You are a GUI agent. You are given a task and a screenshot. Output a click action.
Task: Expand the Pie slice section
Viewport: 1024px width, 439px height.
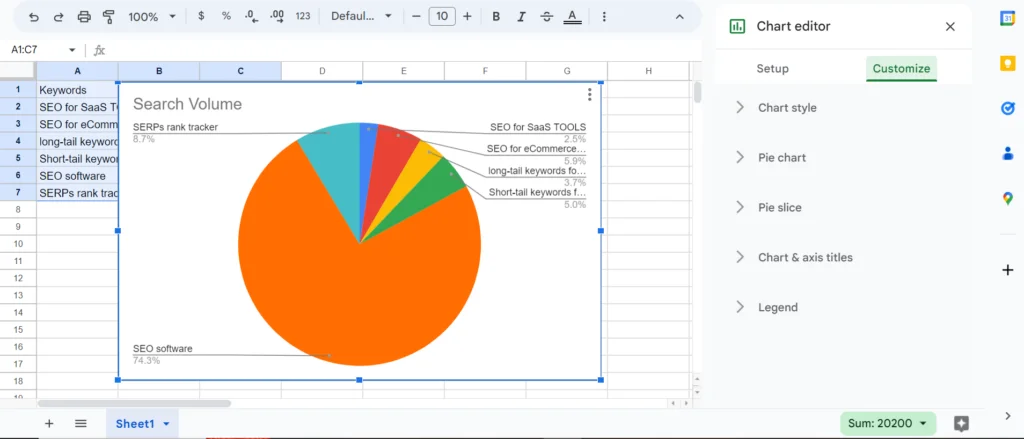pyautogui.click(x=779, y=207)
